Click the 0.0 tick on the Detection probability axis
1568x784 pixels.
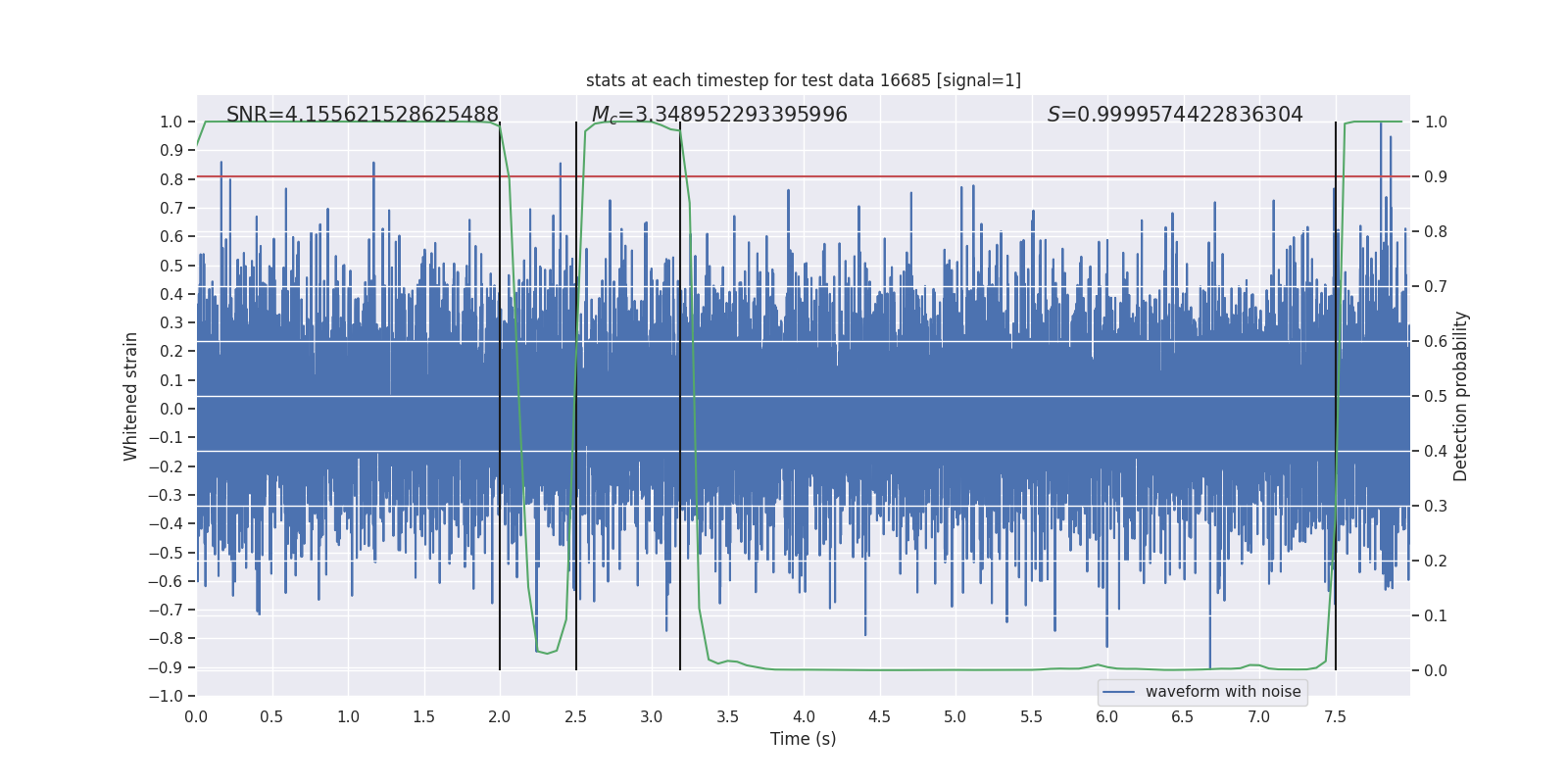[x=1436, y=670]
